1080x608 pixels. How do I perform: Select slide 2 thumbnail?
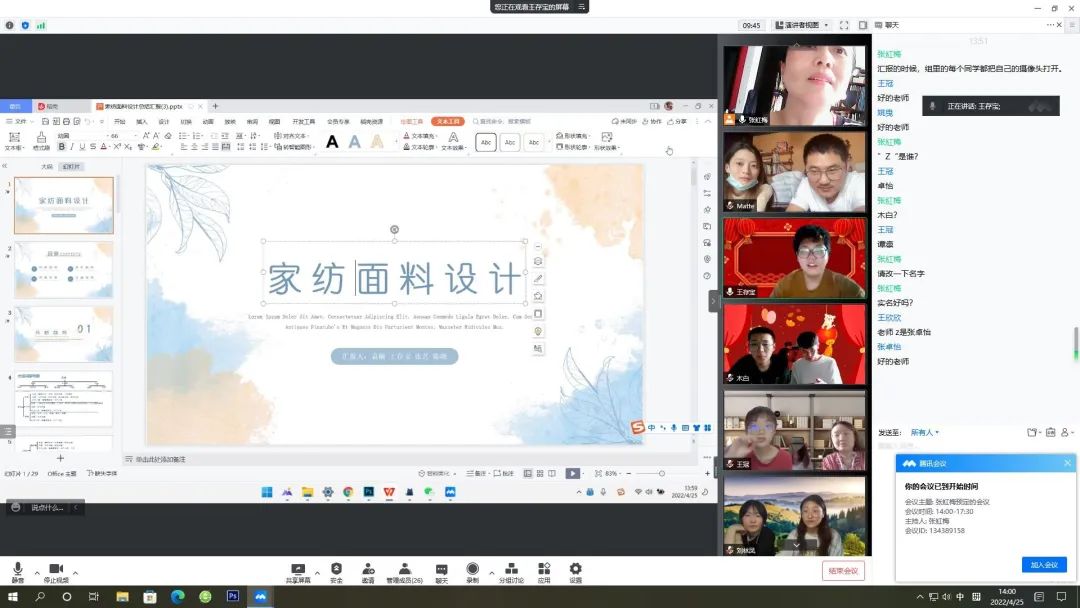63,270
